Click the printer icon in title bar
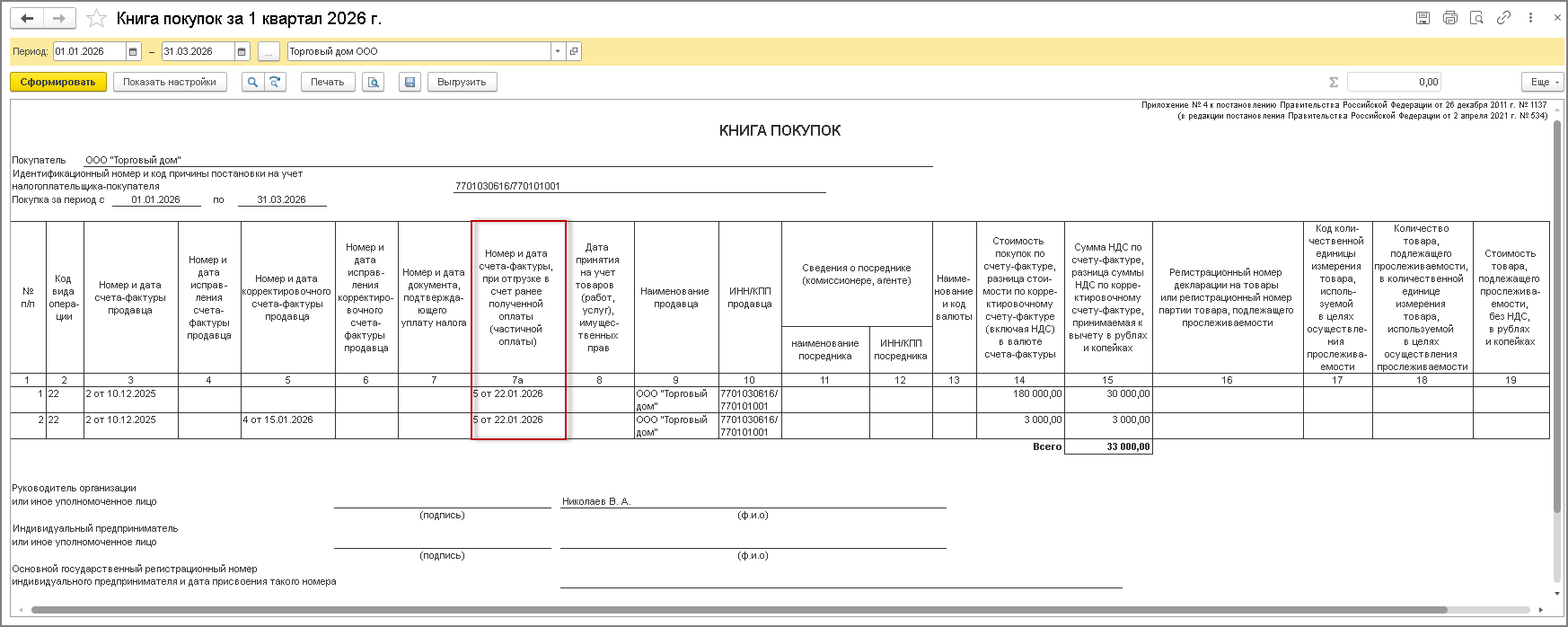Image resolution: width=1568 pixels, height=627 pixels. click(1449, 18)
